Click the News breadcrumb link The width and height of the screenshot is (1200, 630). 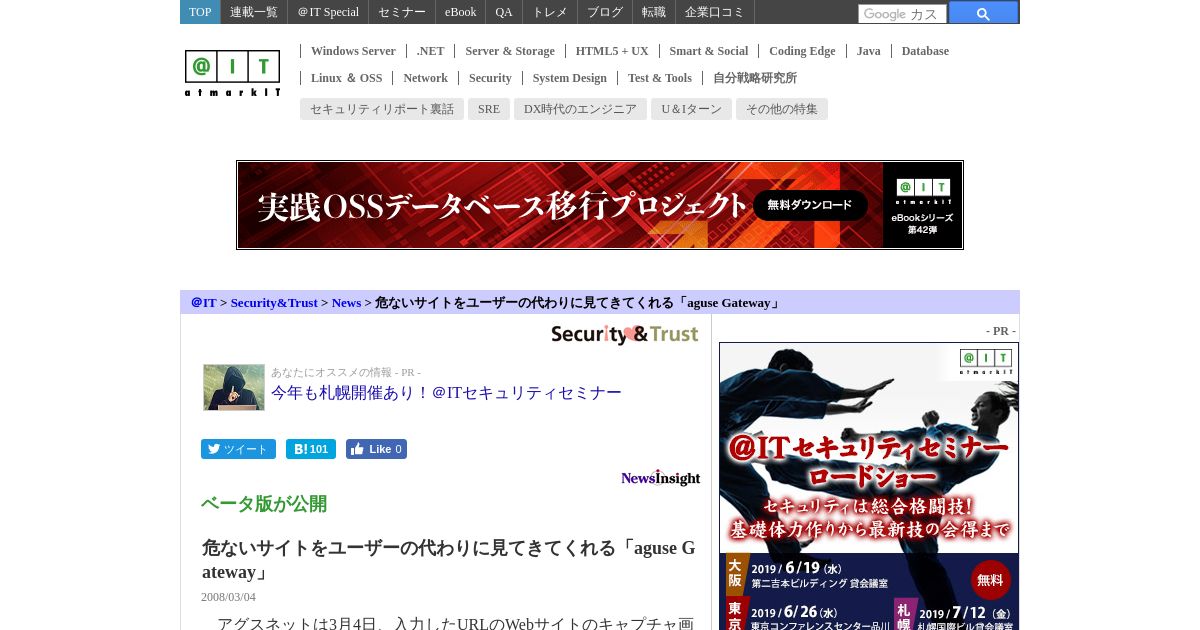click(346, 302)
